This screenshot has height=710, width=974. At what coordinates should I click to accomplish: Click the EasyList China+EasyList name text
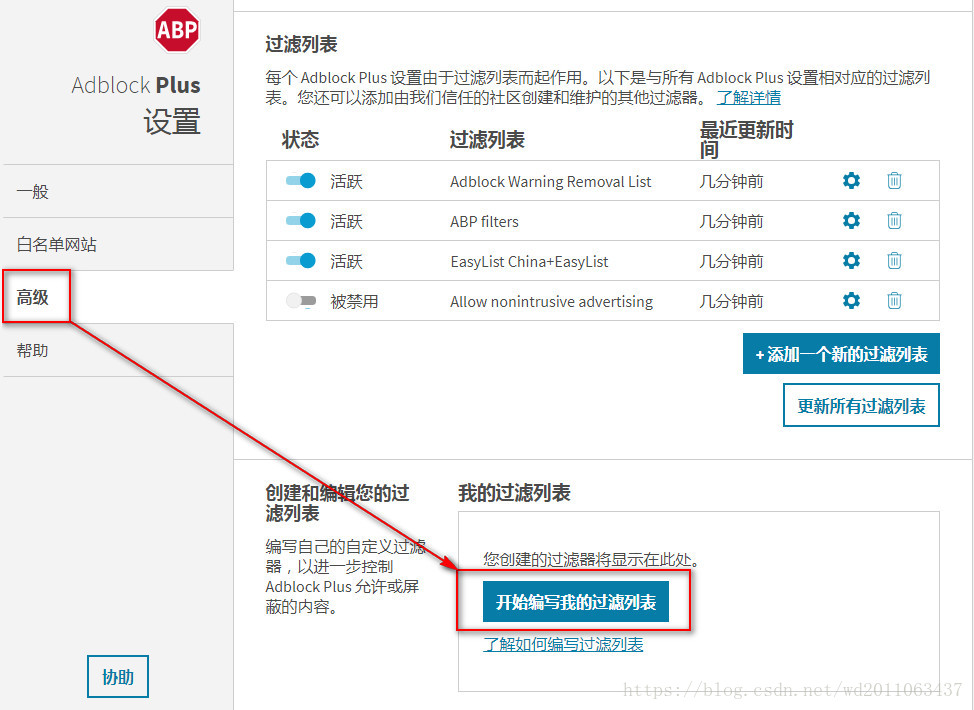point(529,262)
